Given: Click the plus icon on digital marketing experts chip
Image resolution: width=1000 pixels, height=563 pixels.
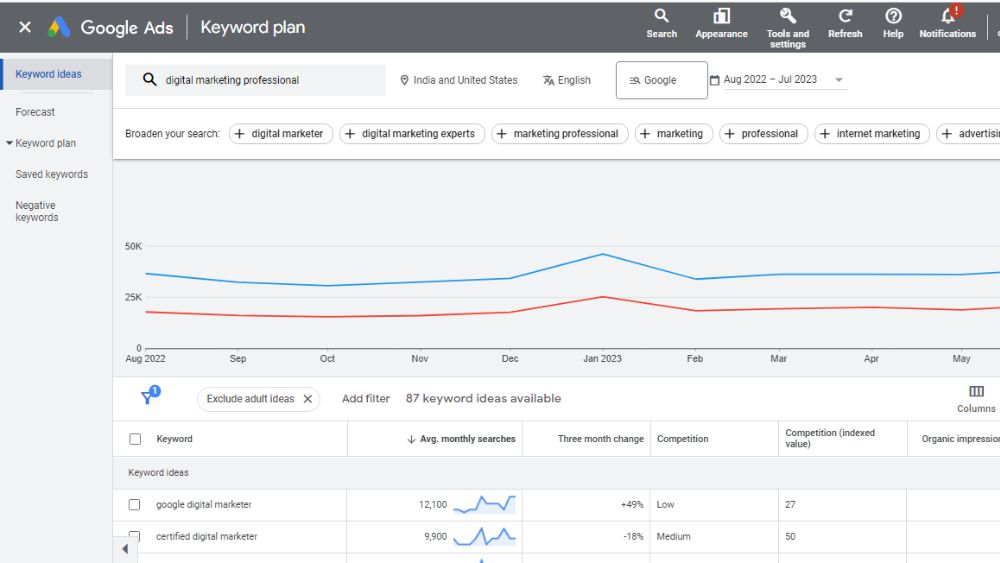Looking at the screenshot, I should (349, 134).
